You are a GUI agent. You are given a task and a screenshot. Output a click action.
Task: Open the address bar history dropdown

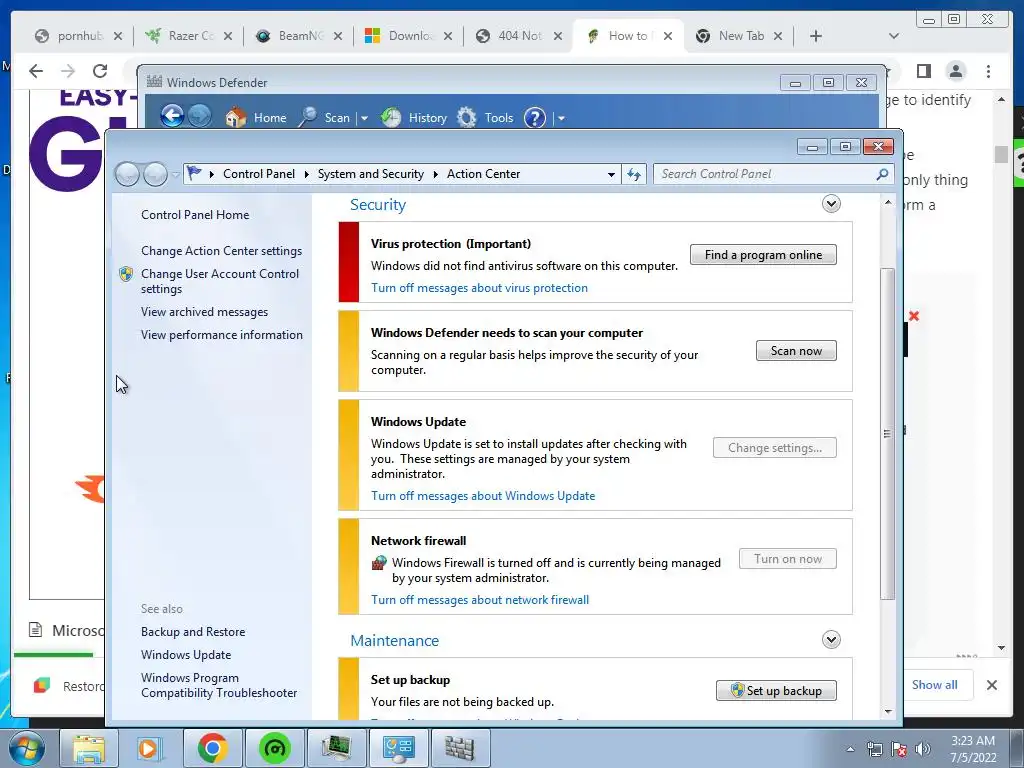pos(611,174)
